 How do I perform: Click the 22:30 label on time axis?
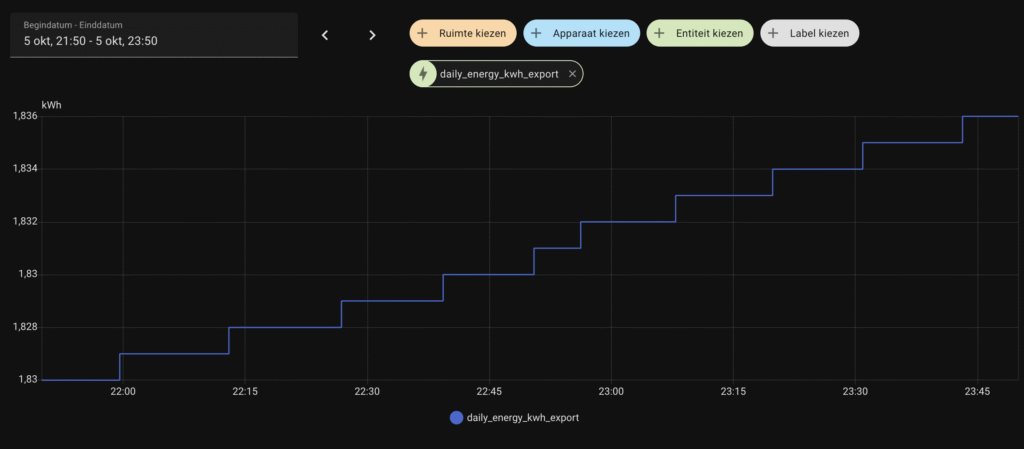click(x=367, y=391)
